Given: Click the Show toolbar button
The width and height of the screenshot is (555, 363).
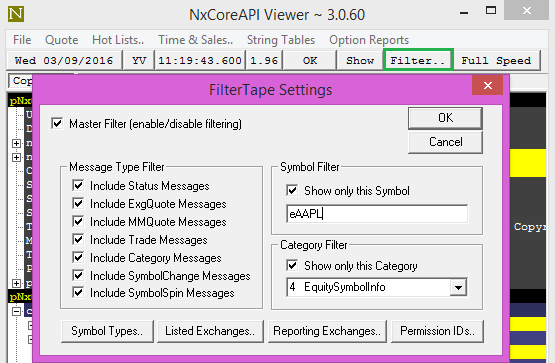Looking at the screenshot, I should click(360, 60).
